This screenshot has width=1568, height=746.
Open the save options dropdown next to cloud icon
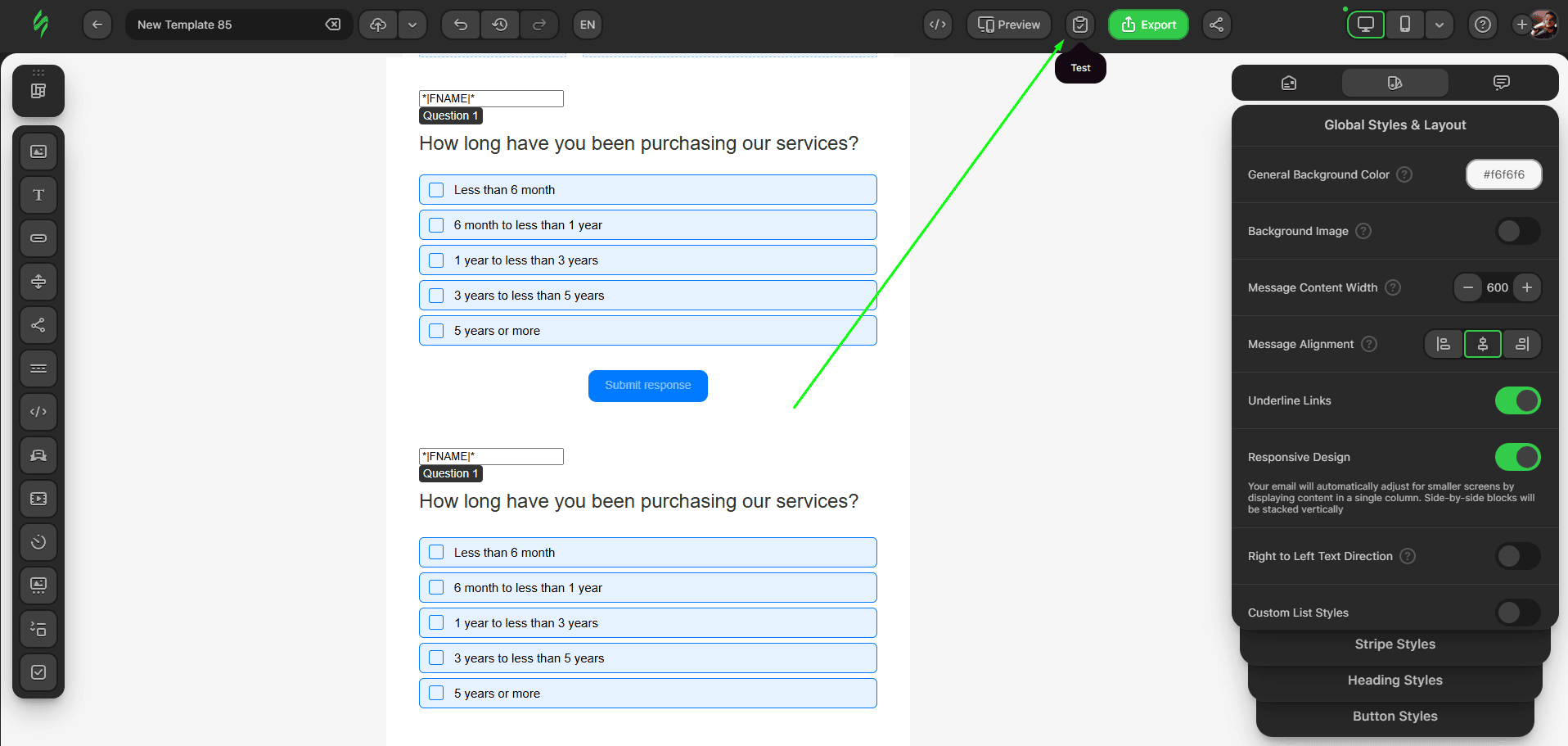[x=413, y=25]
